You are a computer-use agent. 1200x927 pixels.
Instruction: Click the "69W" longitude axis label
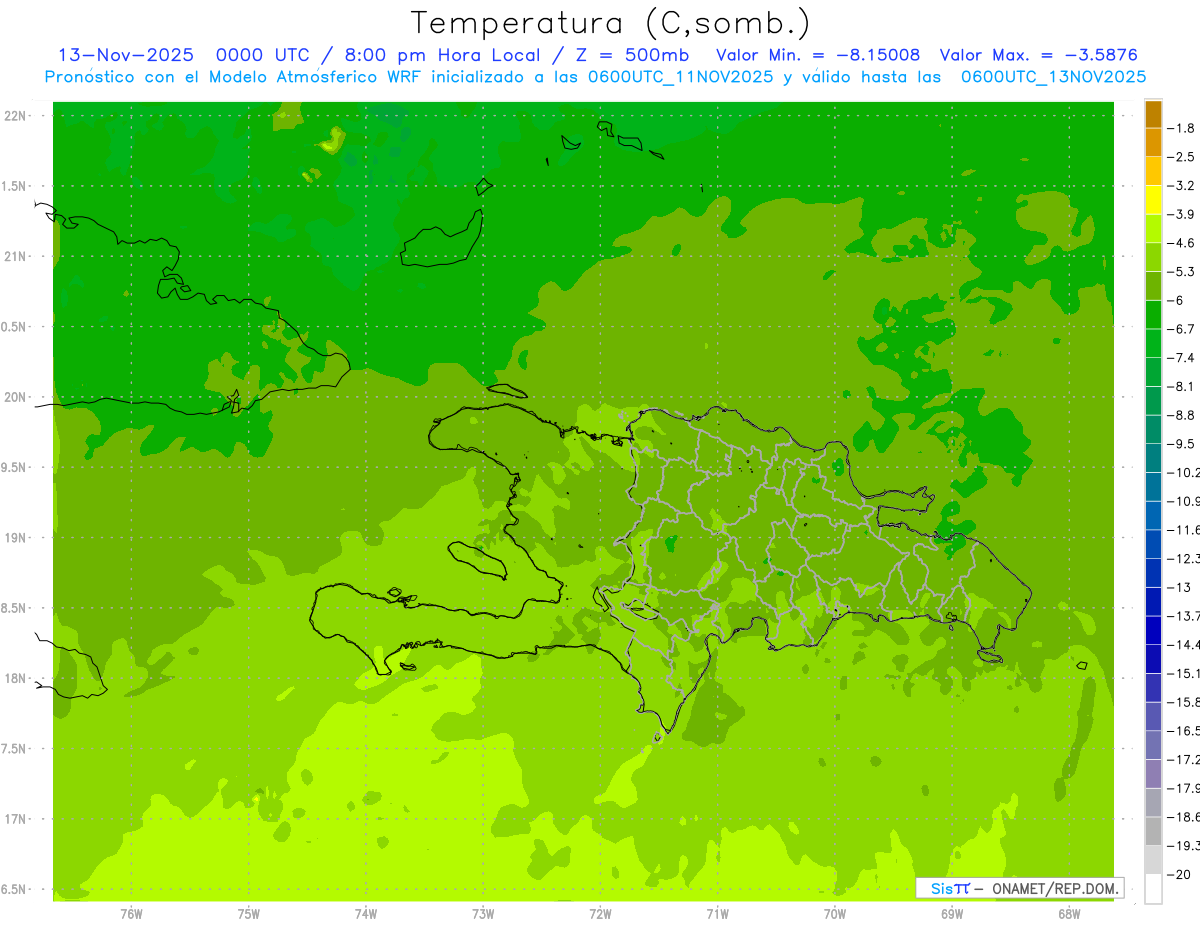[952, 913]
